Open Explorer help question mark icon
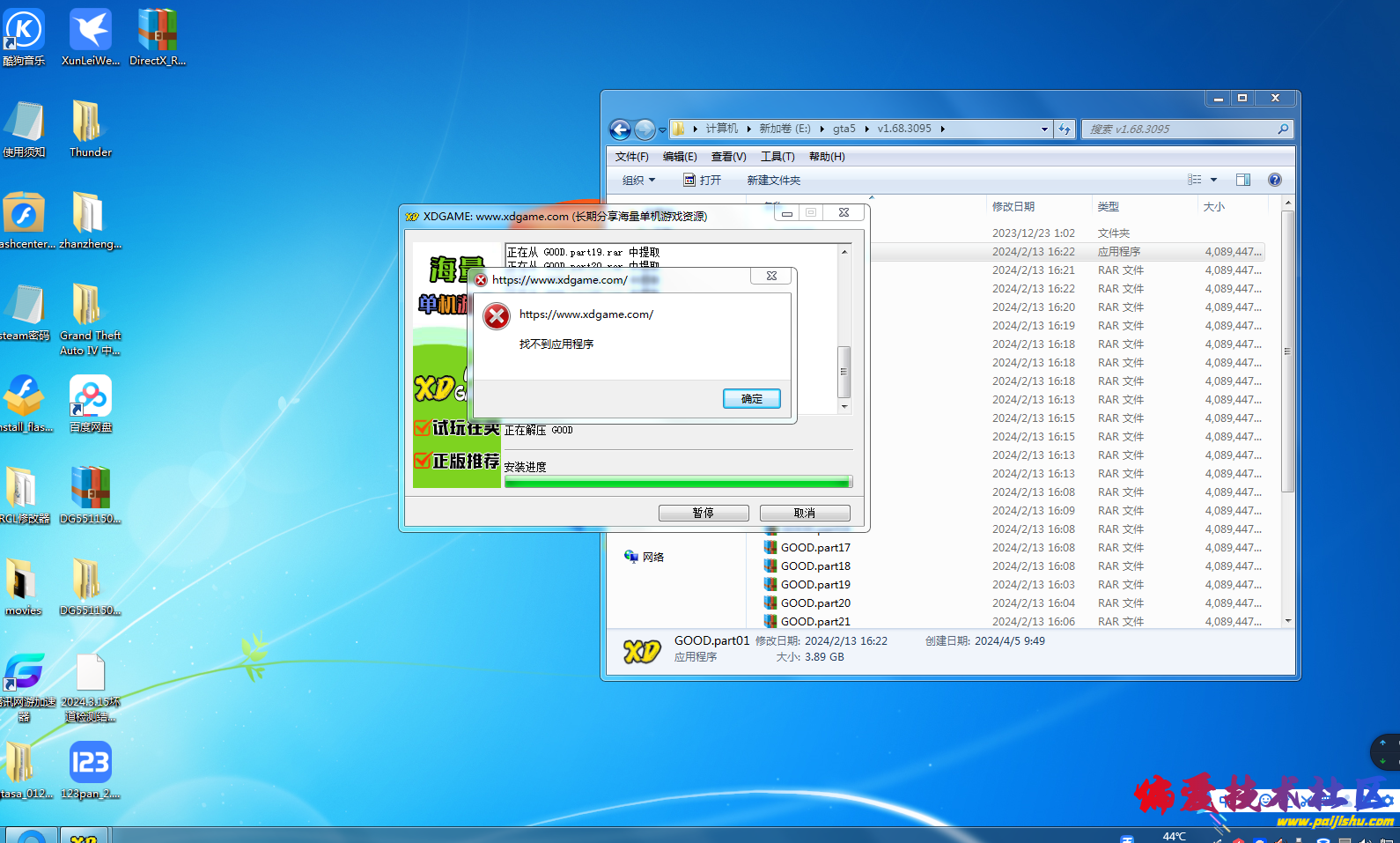The height and width of the screenshot is (843, 1400). [1274, 180]
